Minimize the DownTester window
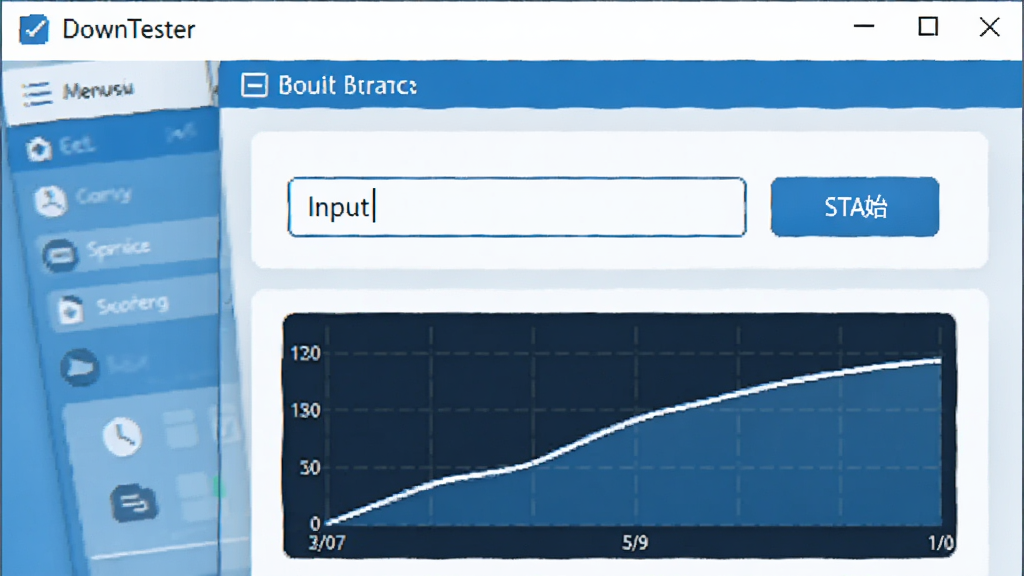Image resolution: width=1024 pixels, height=576 pixels. click(864, 27)
